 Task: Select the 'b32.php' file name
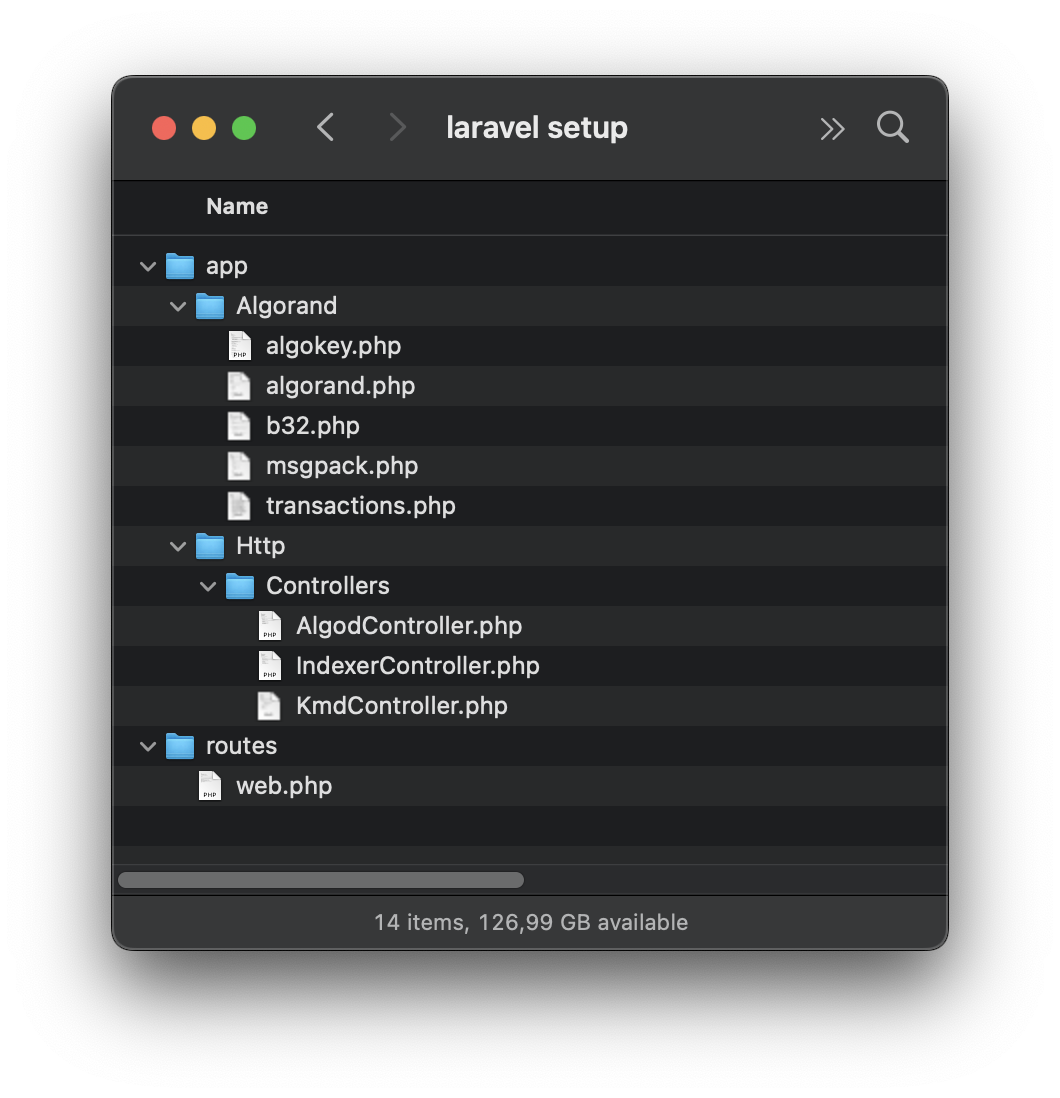click(x=313, y=426)
